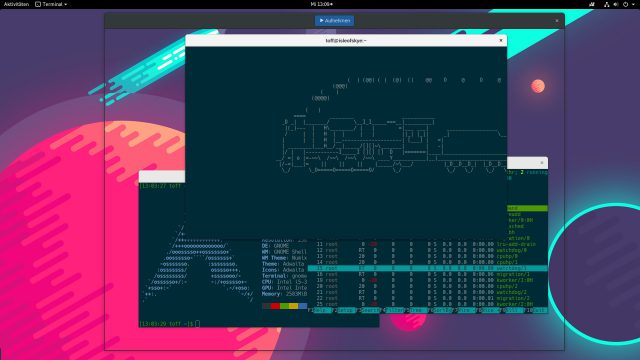Click the neofetch line 'Theme: Adwaita'
Image resolution: width=640 pixels, height=360 pixels.
tap(283, 264)
